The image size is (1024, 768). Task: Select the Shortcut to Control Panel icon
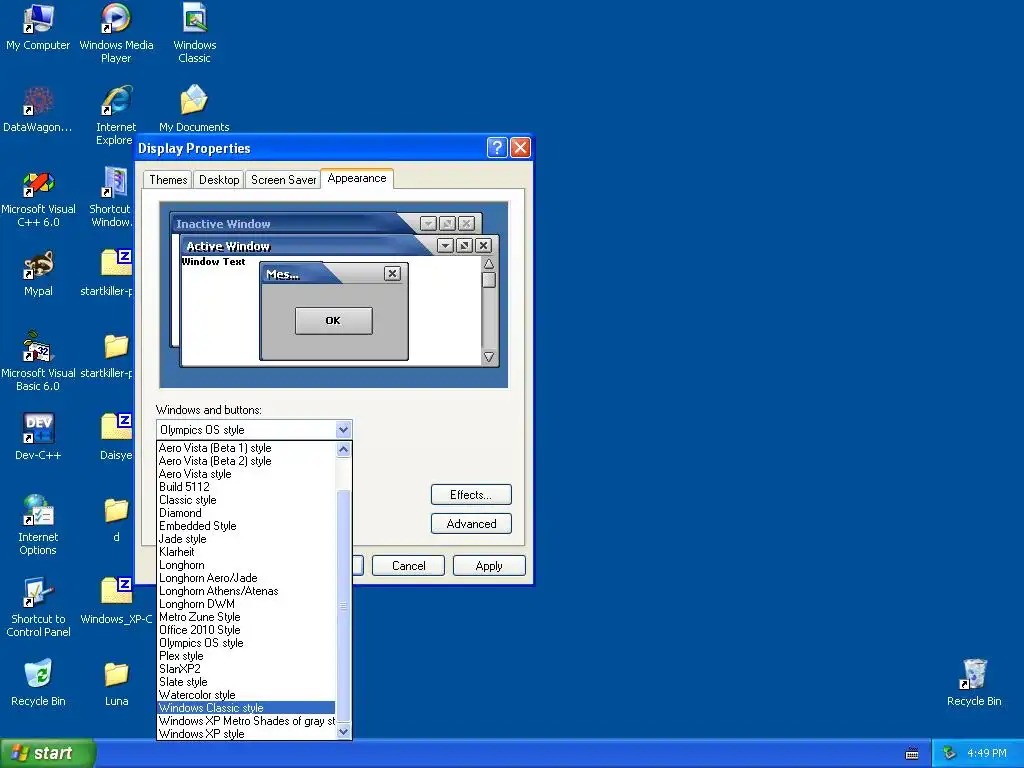(x=38, y=607)
